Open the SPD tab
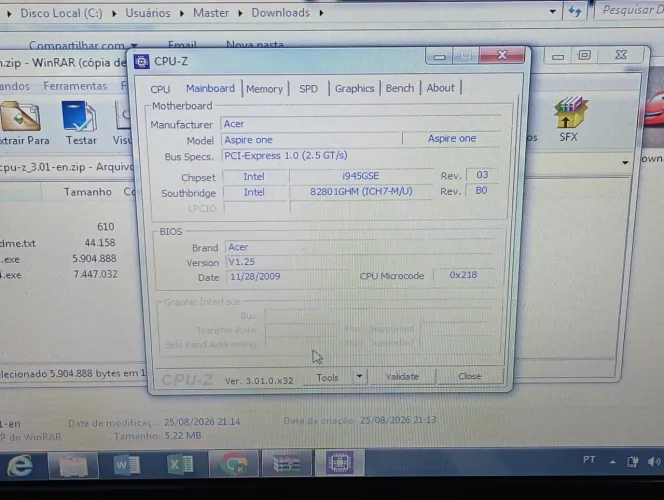Viewport: 664px width, 500px height. click(x=308, y=89)
